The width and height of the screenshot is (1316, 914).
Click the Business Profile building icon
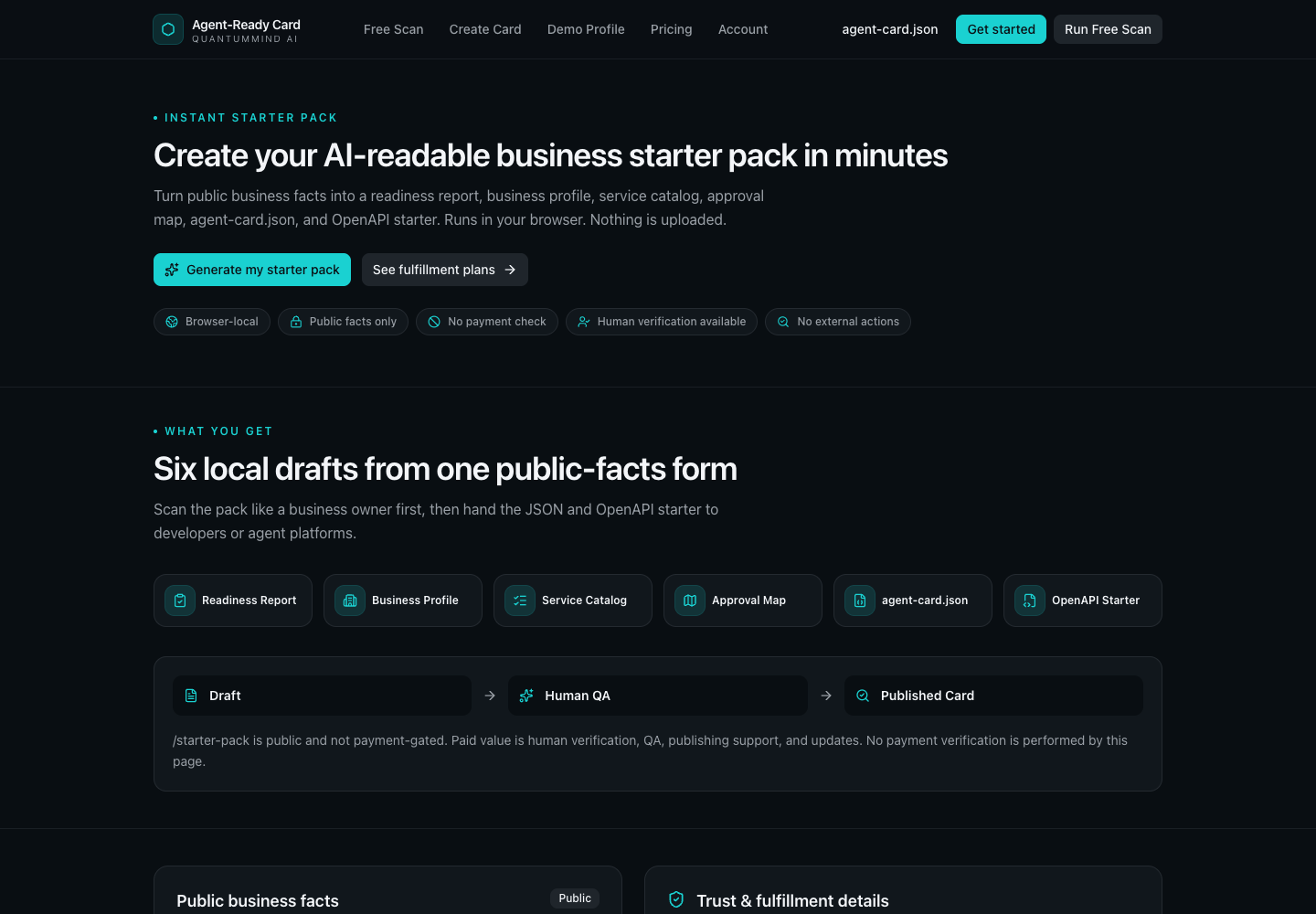[350, 600]
